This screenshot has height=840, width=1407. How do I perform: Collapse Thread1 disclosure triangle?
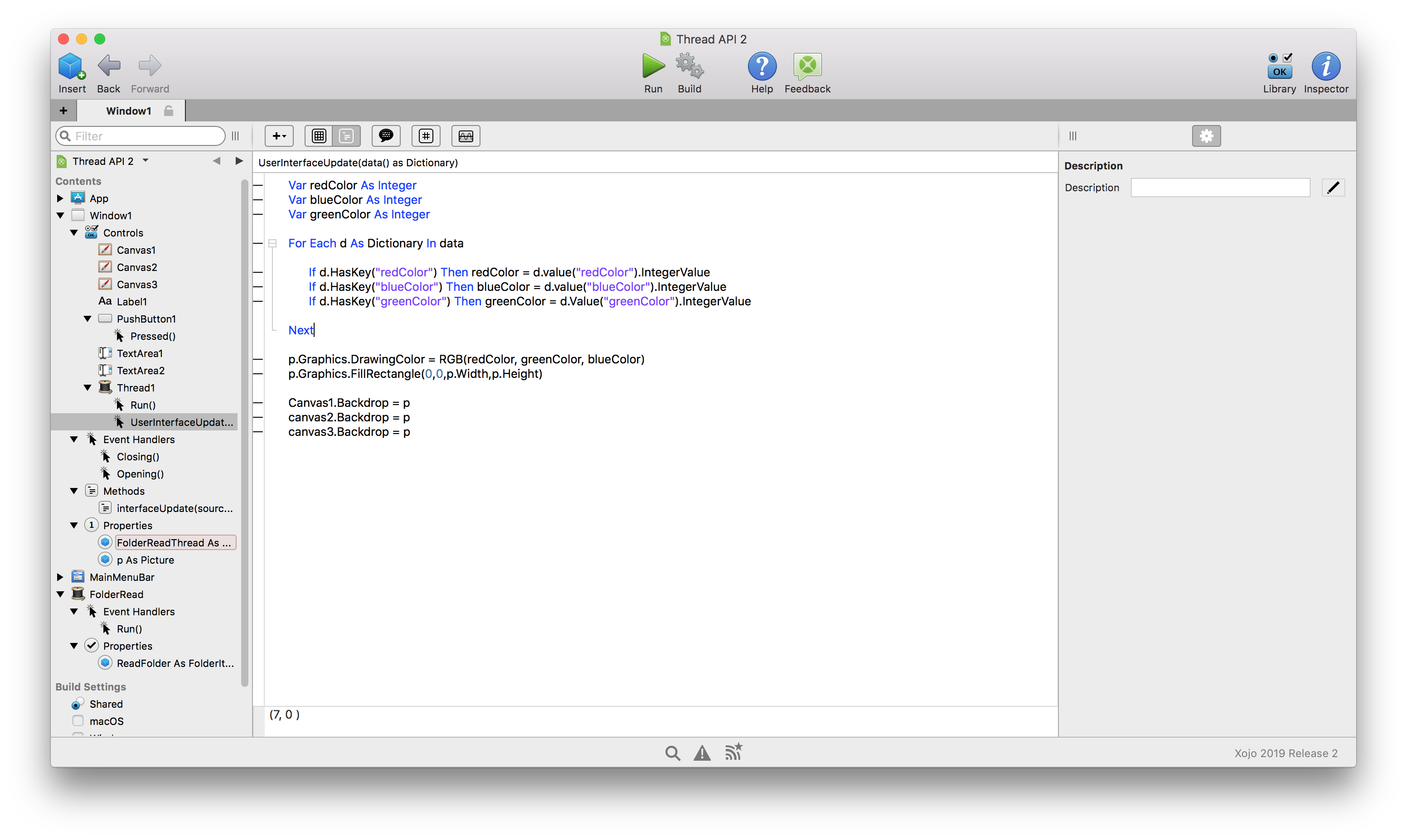[87, 388]
